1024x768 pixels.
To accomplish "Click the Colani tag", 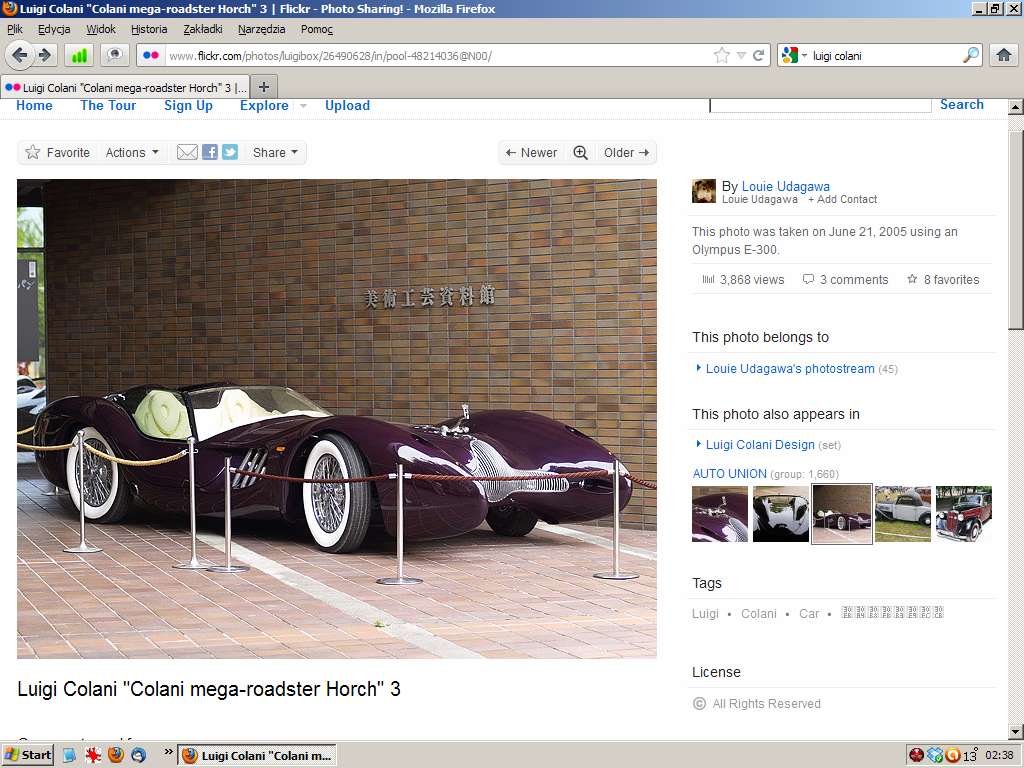I will coord(759,614).
